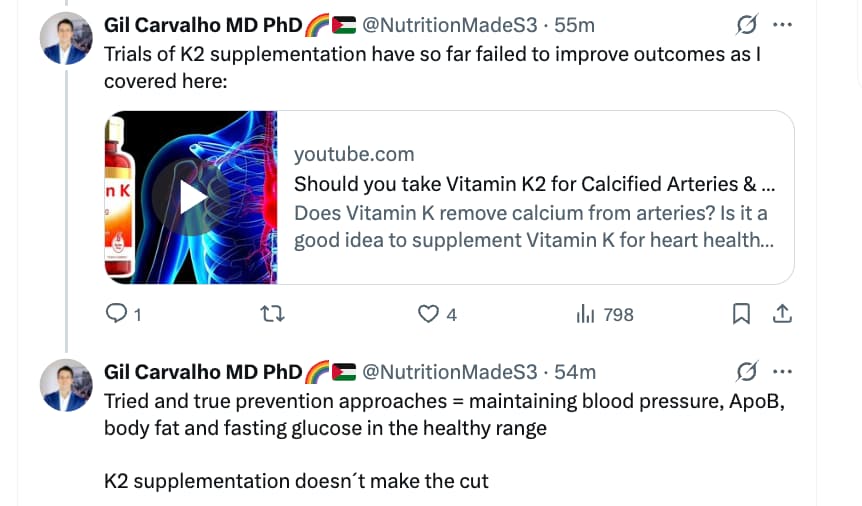The width and height of the screenshot is (862, 506).
Task: Repost the K2 trials tweet
Action: [x=272, y=314]
